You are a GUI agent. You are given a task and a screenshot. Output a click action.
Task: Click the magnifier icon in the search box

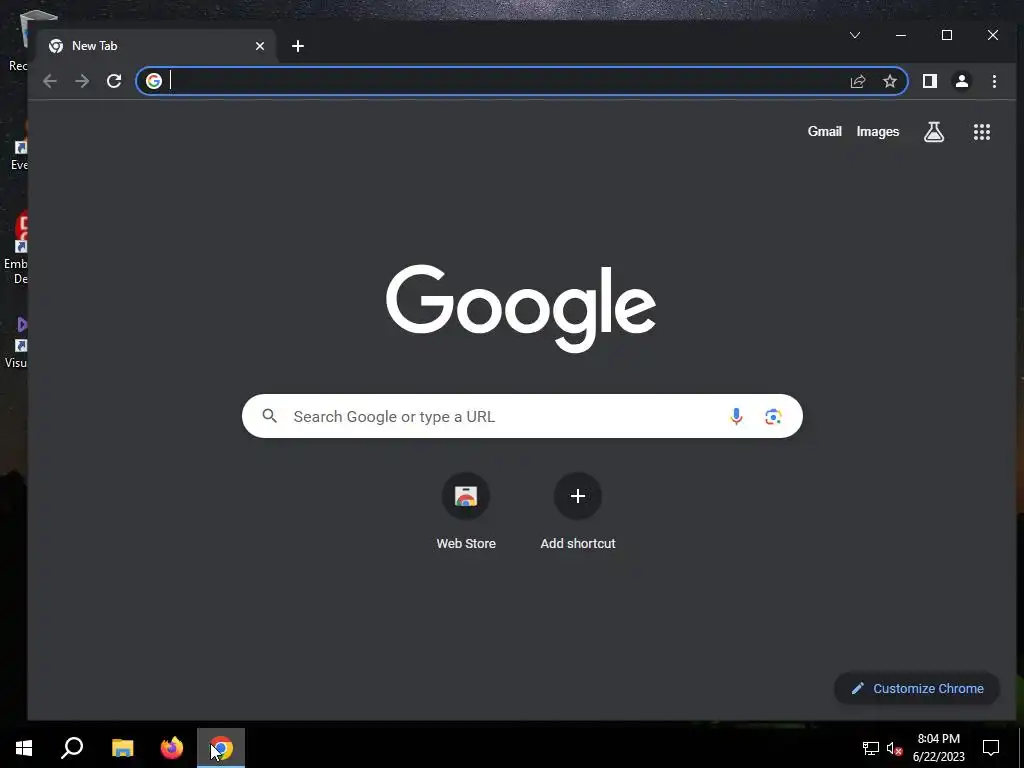tap(270, 416)
